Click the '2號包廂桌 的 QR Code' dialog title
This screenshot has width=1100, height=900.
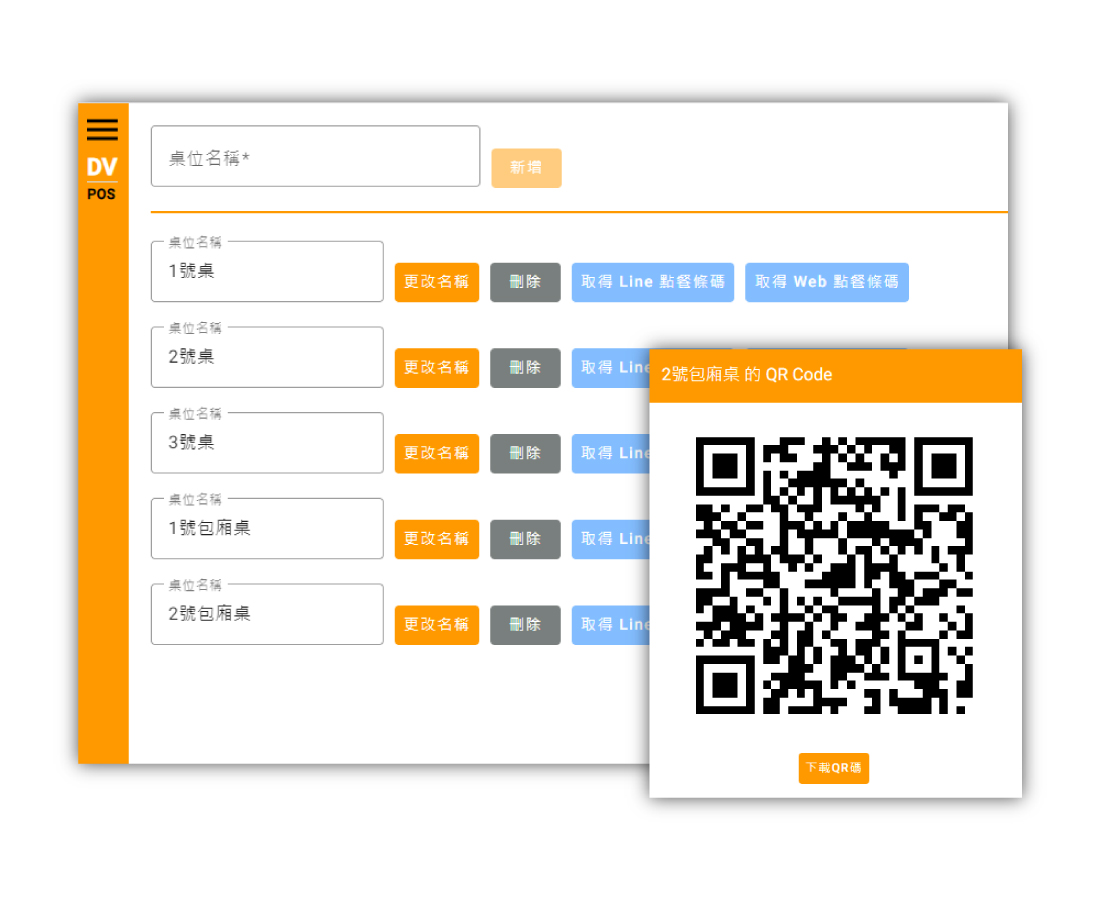point(746,375)
